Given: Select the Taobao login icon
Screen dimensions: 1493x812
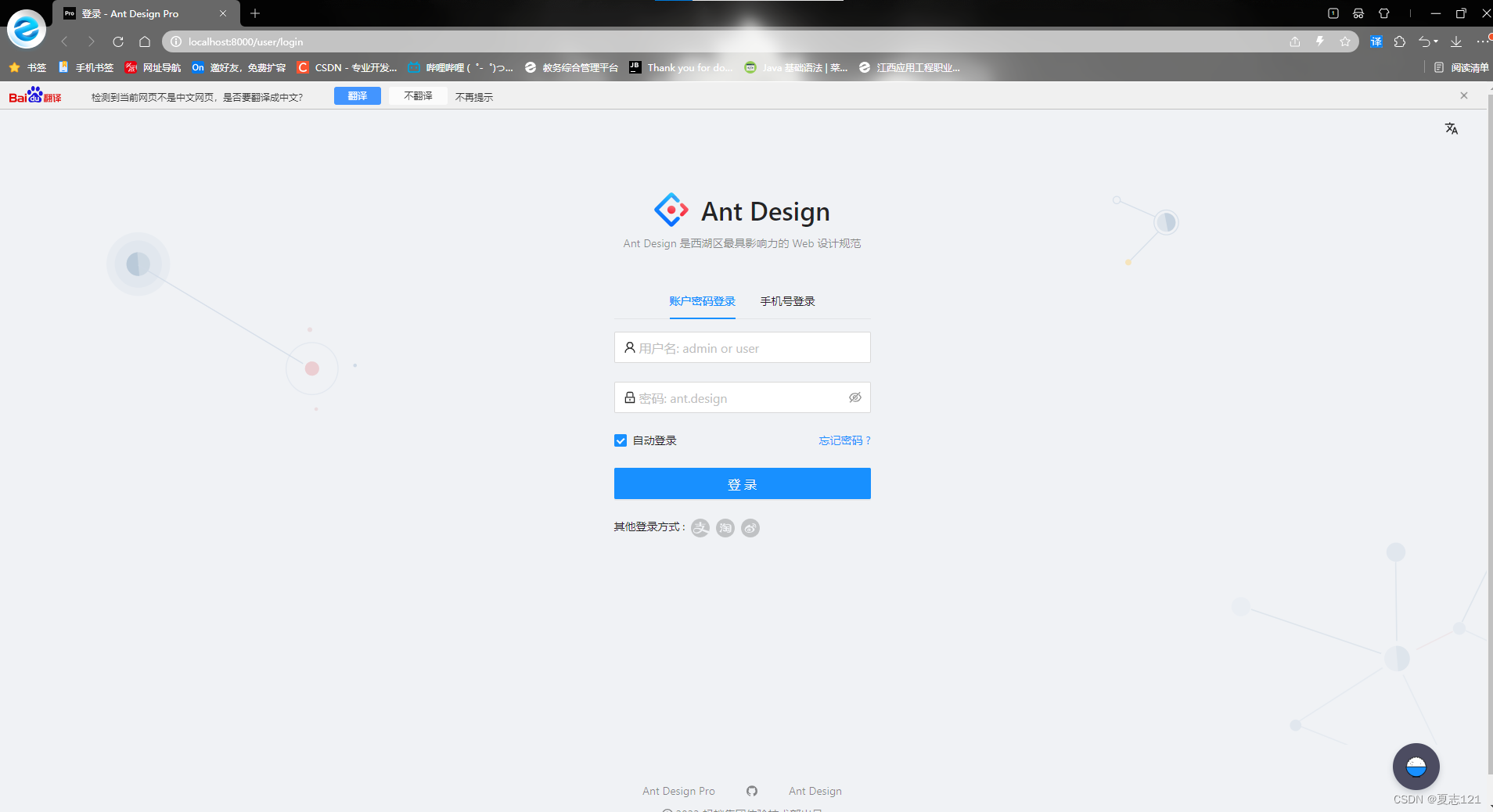Looking at the screenshot, I should pyautogui.click(x=725, y=527).
